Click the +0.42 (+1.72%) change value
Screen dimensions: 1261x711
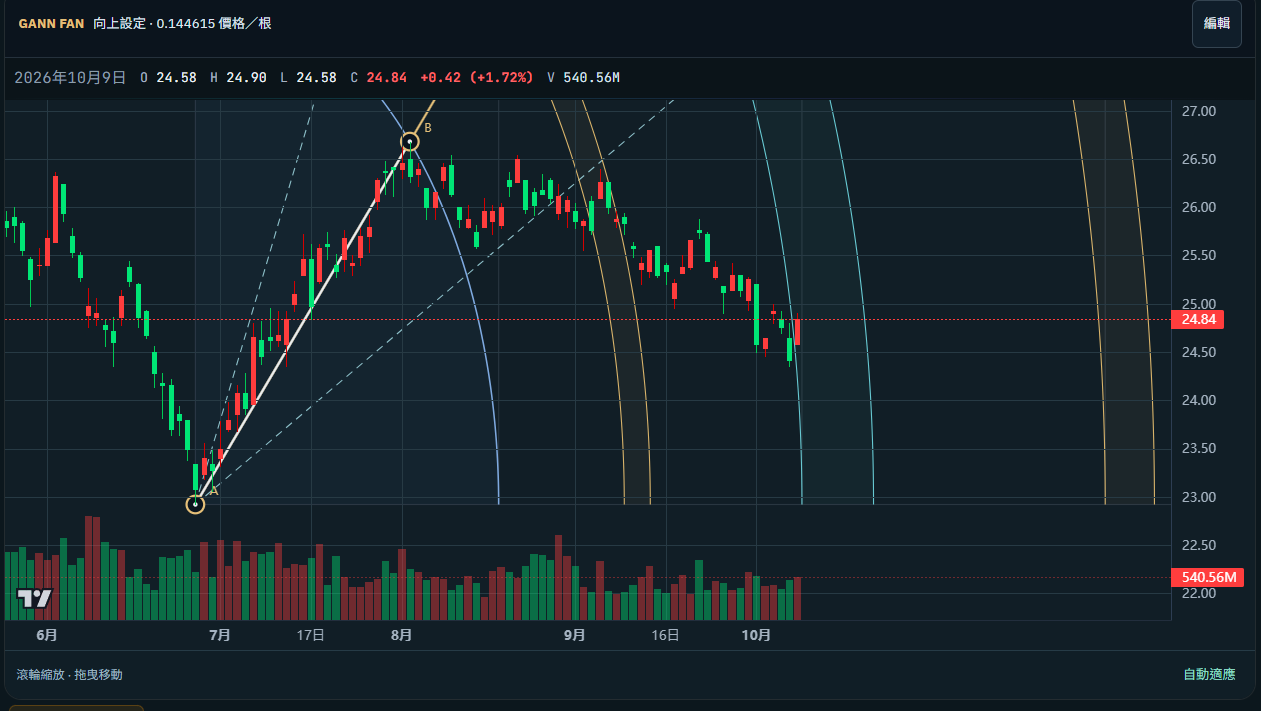click(x=477, y=77)
